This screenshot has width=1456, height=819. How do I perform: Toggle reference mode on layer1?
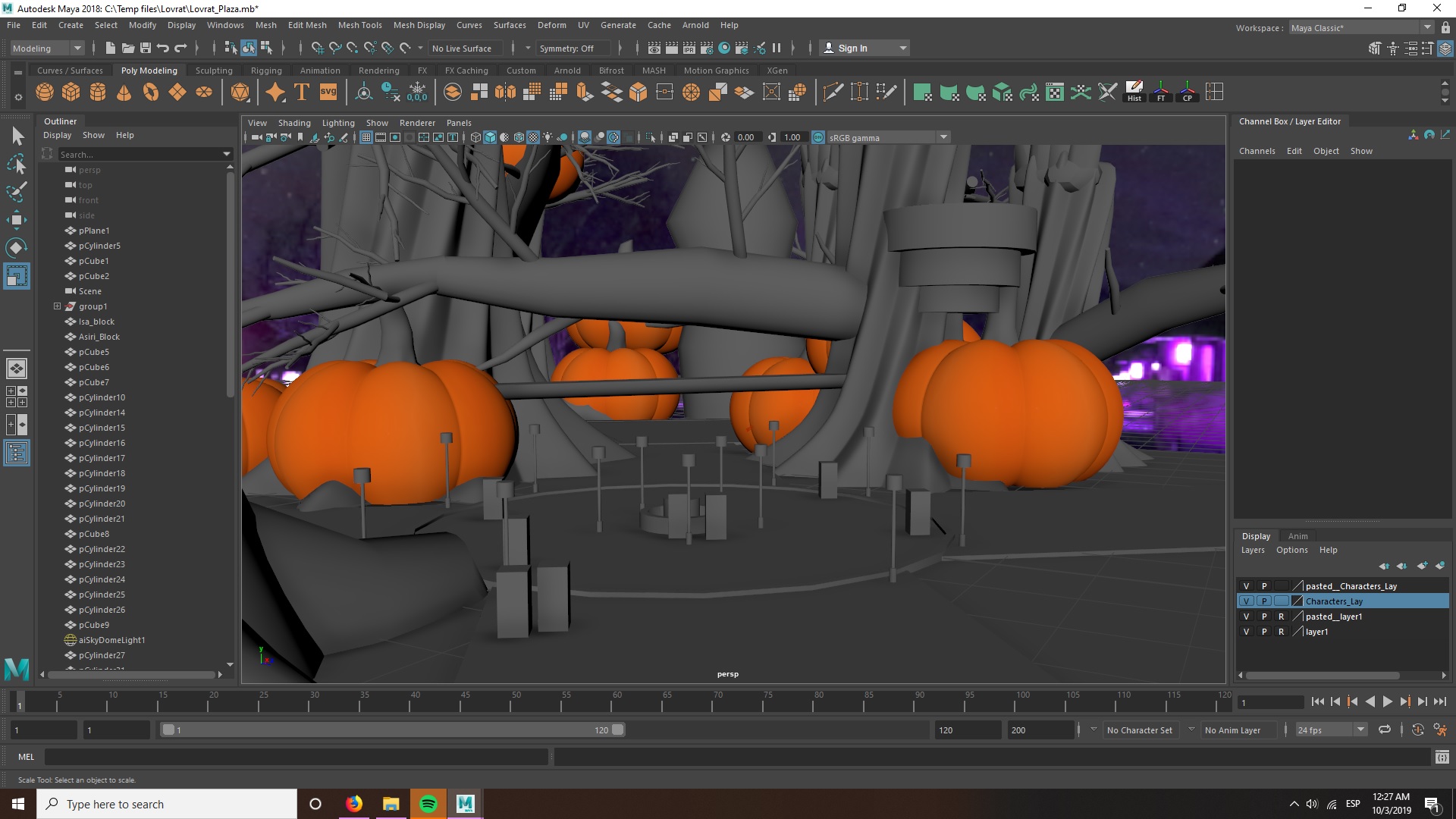pyautogui.click(x=1281, y=632)
